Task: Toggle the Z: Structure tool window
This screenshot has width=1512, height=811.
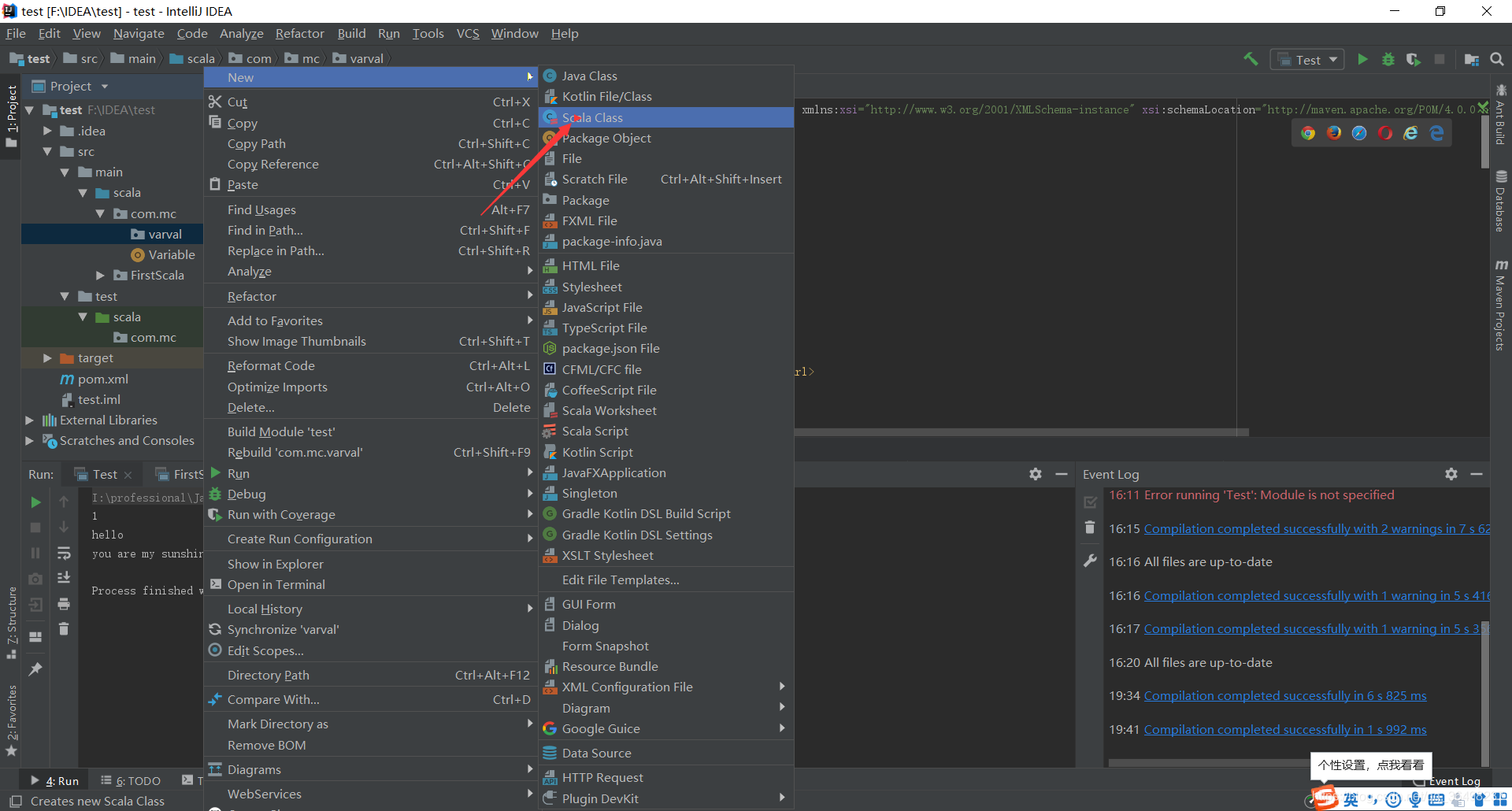Action: (11, 622)
